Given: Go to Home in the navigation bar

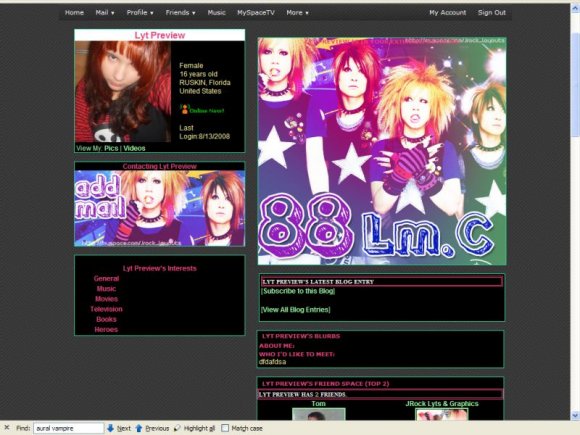Looking at the screenshot, I should coord(74,13).
